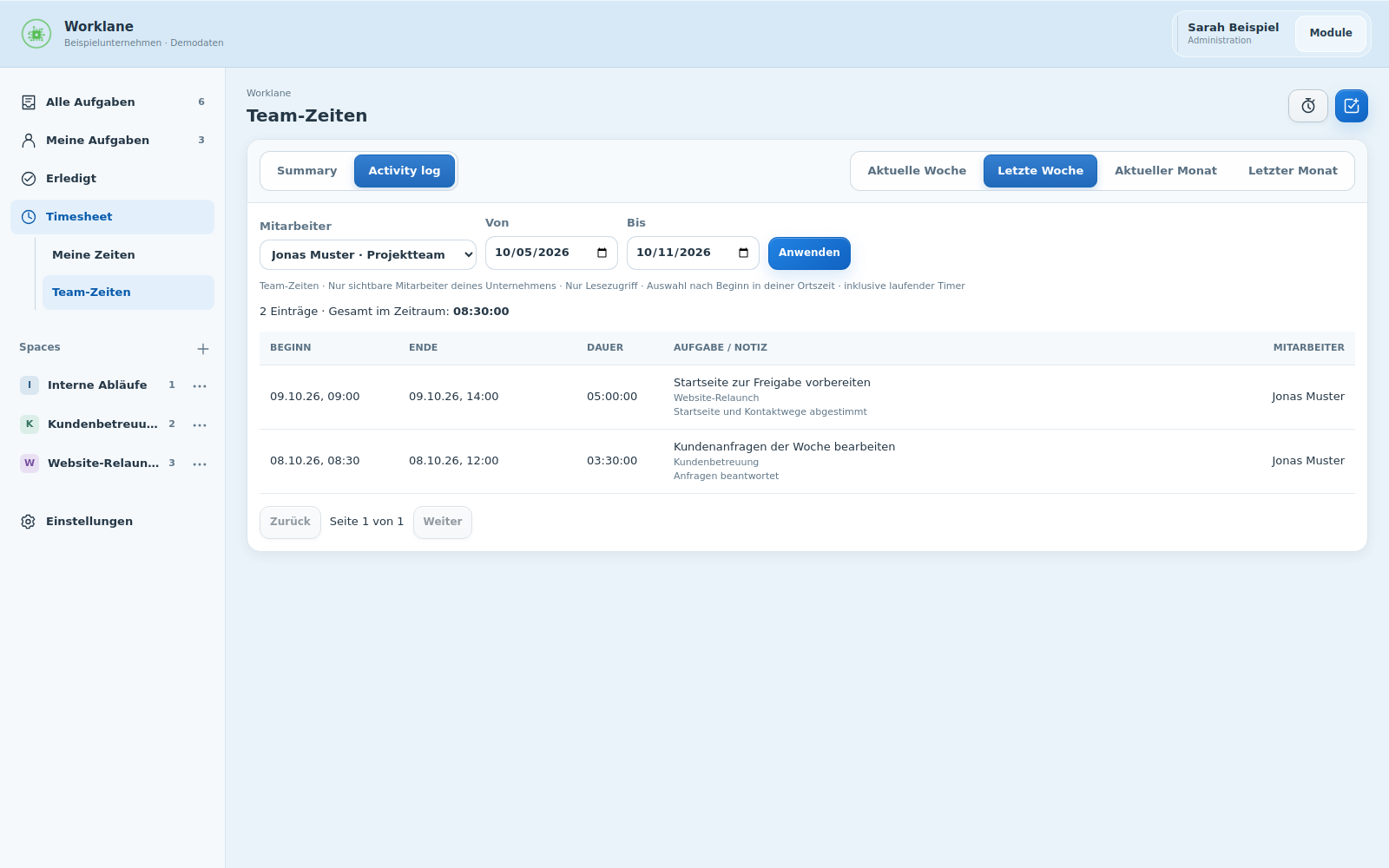Screen dimensions: 1389x868
Task: Open Meine Aufgaben in sidebar
Action: [113, 141]
